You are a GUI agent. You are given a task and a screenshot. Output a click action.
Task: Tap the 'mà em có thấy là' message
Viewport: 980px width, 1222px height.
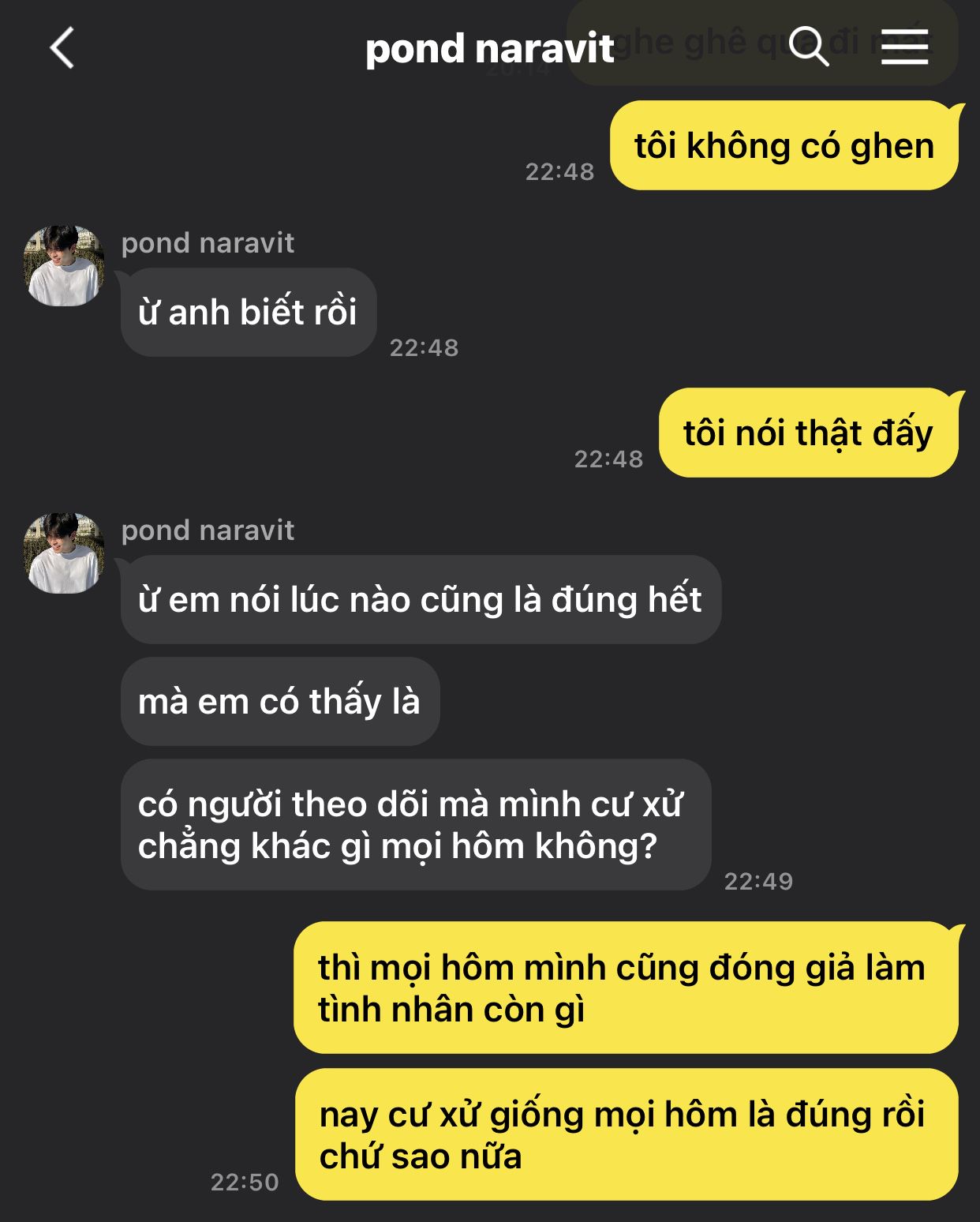pyautogui.click(x=279, y=701)
